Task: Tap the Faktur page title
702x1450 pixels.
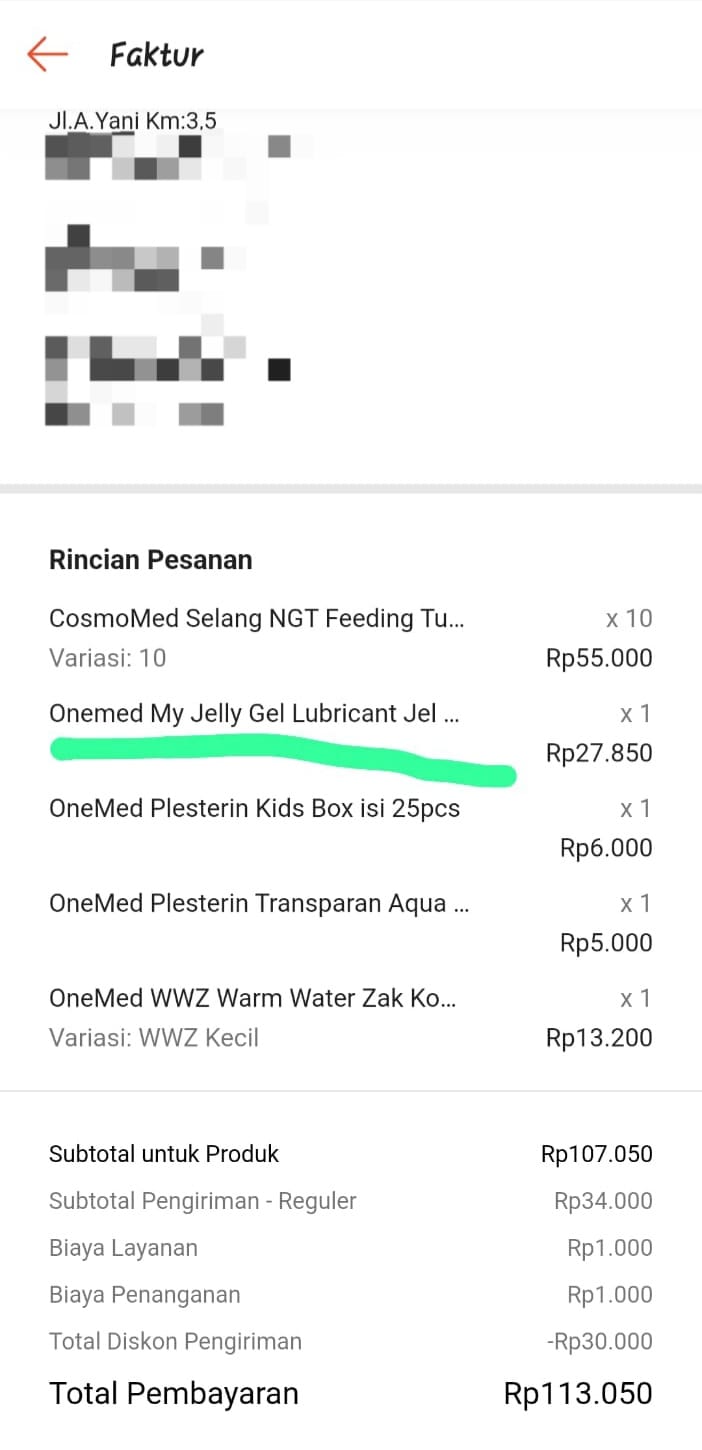Action: (156, 55)
